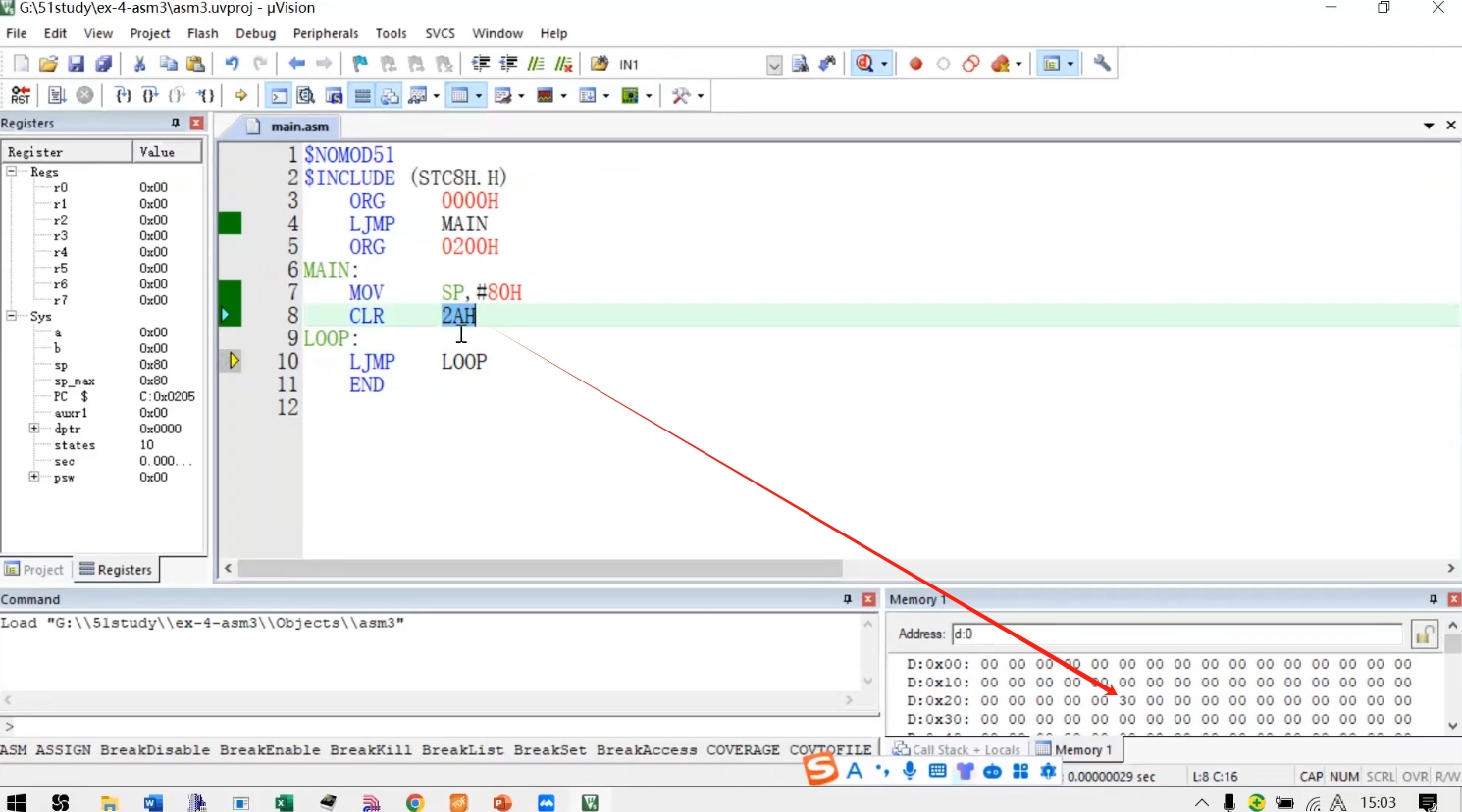Click the editor horizontal scrollbar thumb
This screenshot has height=812, width=1462.
[540, 568]
